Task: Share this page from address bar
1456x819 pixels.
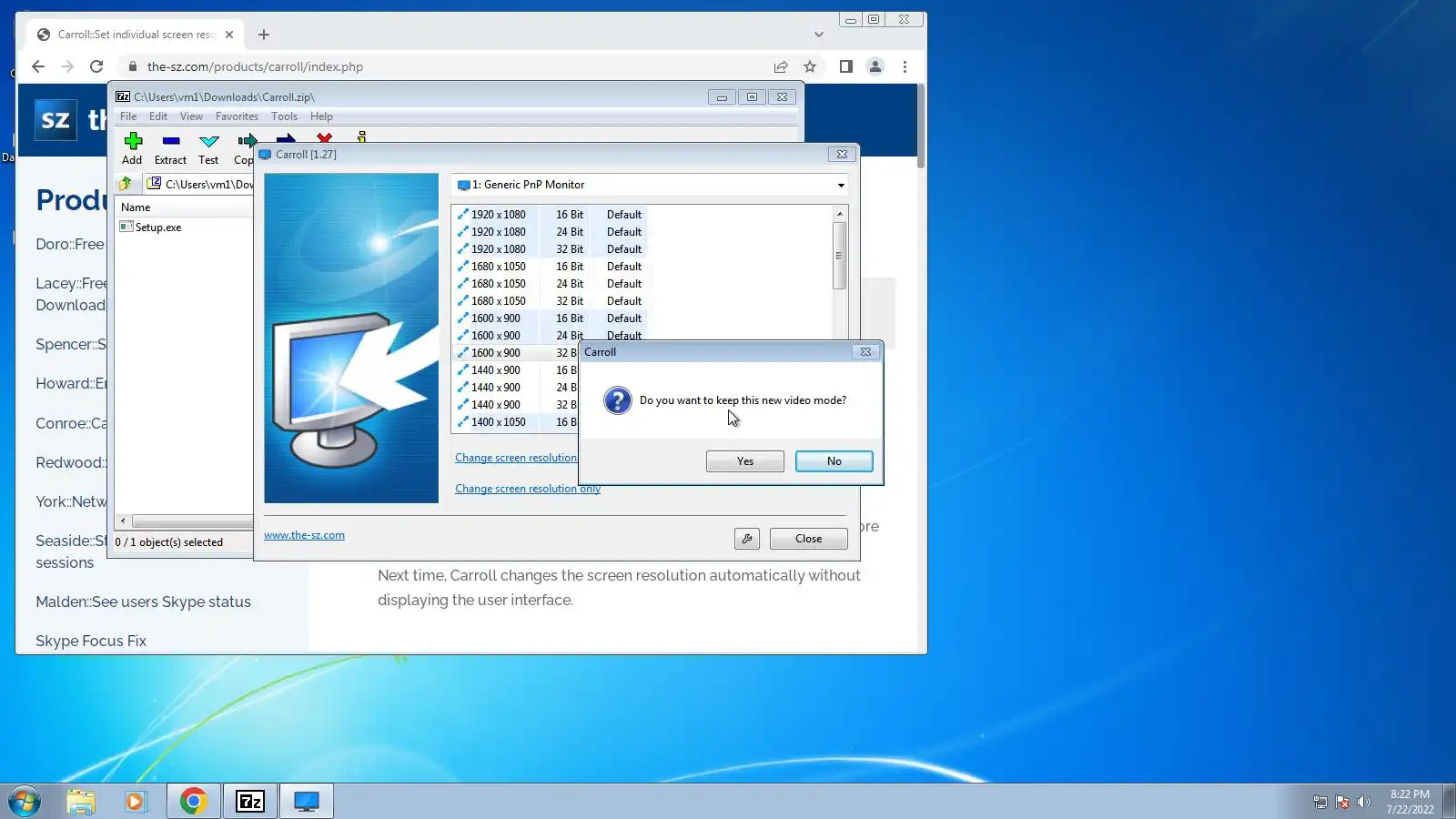Action: click(781, 66)
